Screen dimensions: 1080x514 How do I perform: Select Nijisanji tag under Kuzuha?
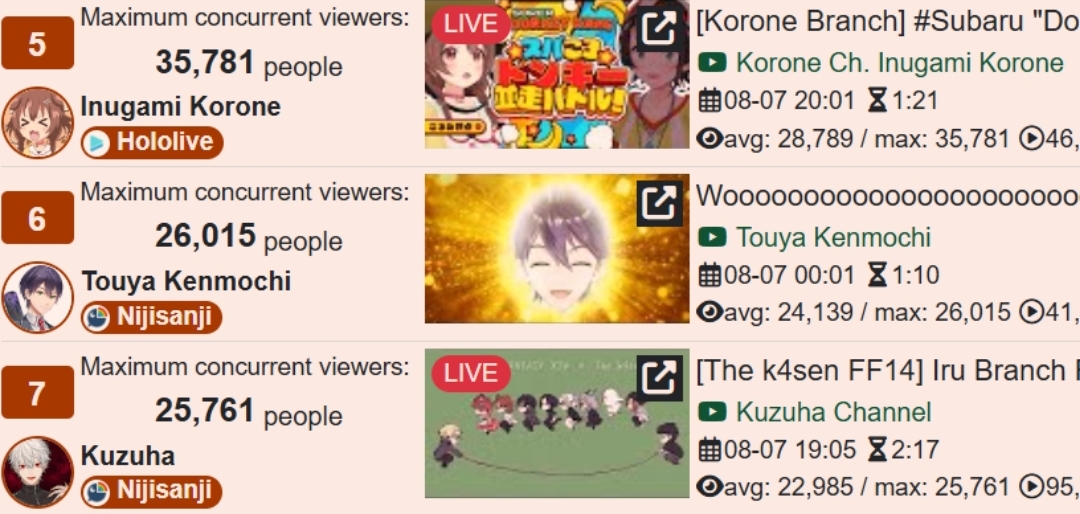152,492
